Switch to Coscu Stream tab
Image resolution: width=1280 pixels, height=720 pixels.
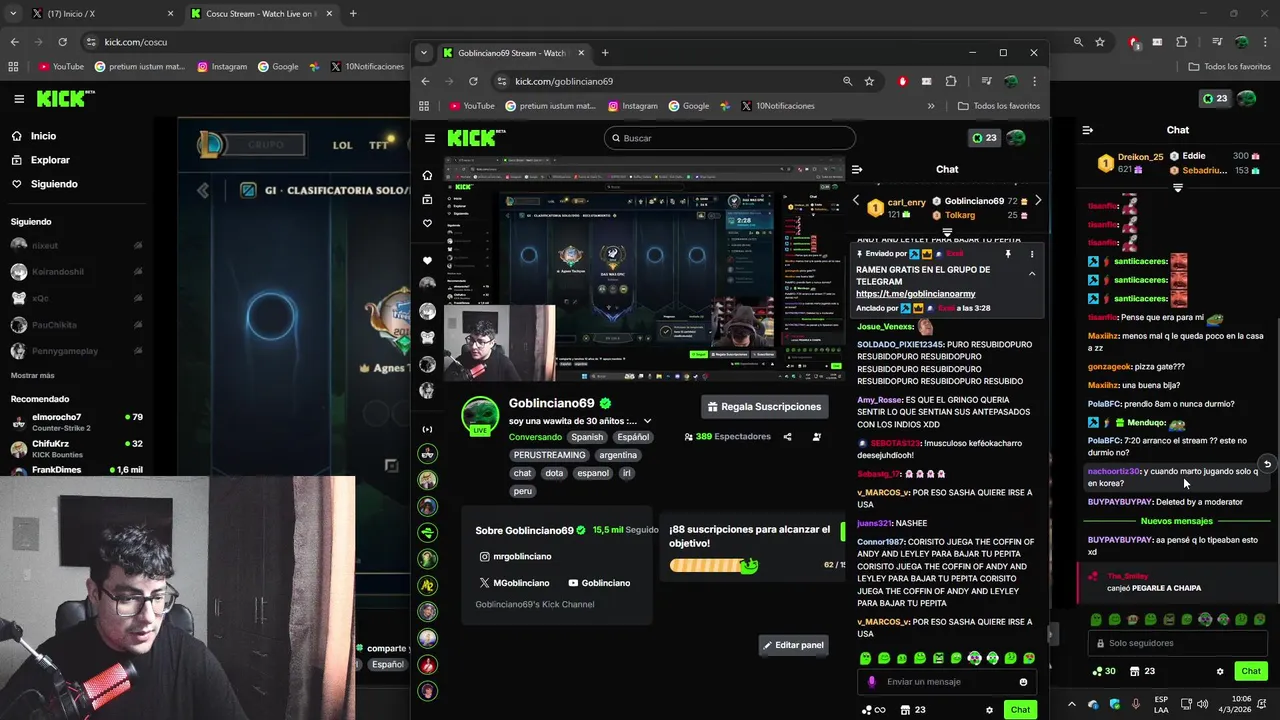[x=262, y=14]
